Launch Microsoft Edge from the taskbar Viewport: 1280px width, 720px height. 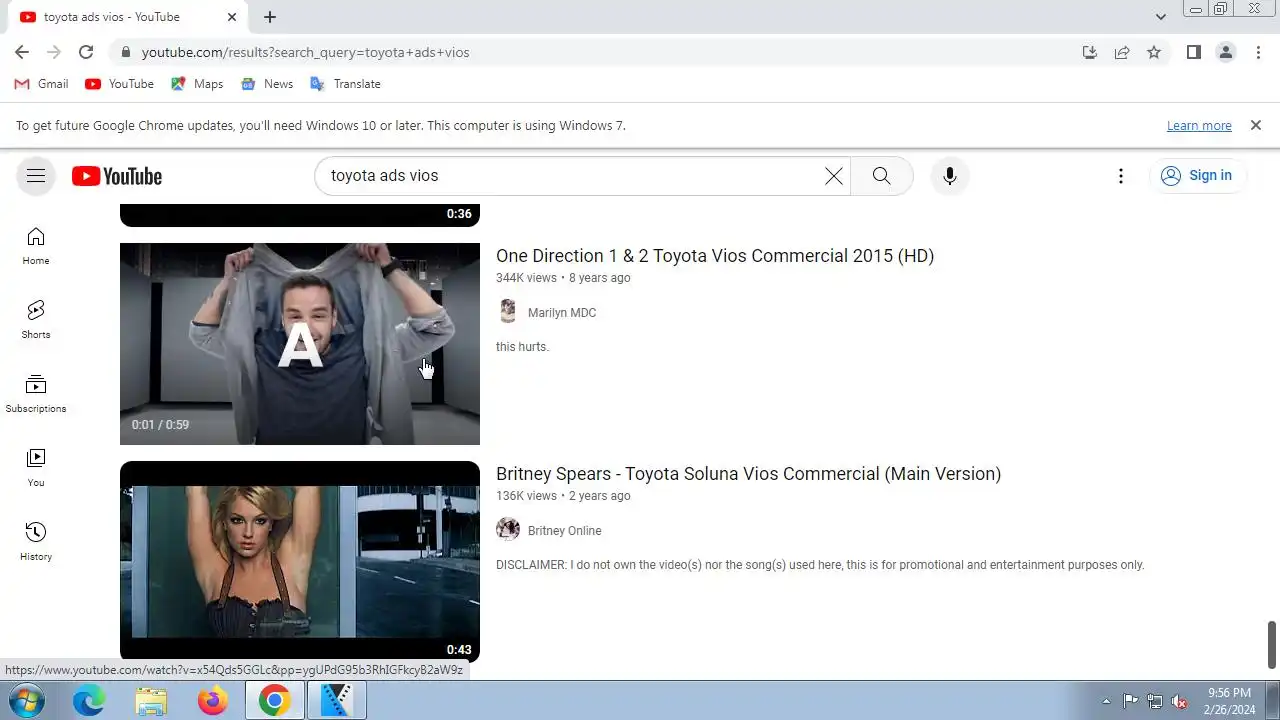89,701
